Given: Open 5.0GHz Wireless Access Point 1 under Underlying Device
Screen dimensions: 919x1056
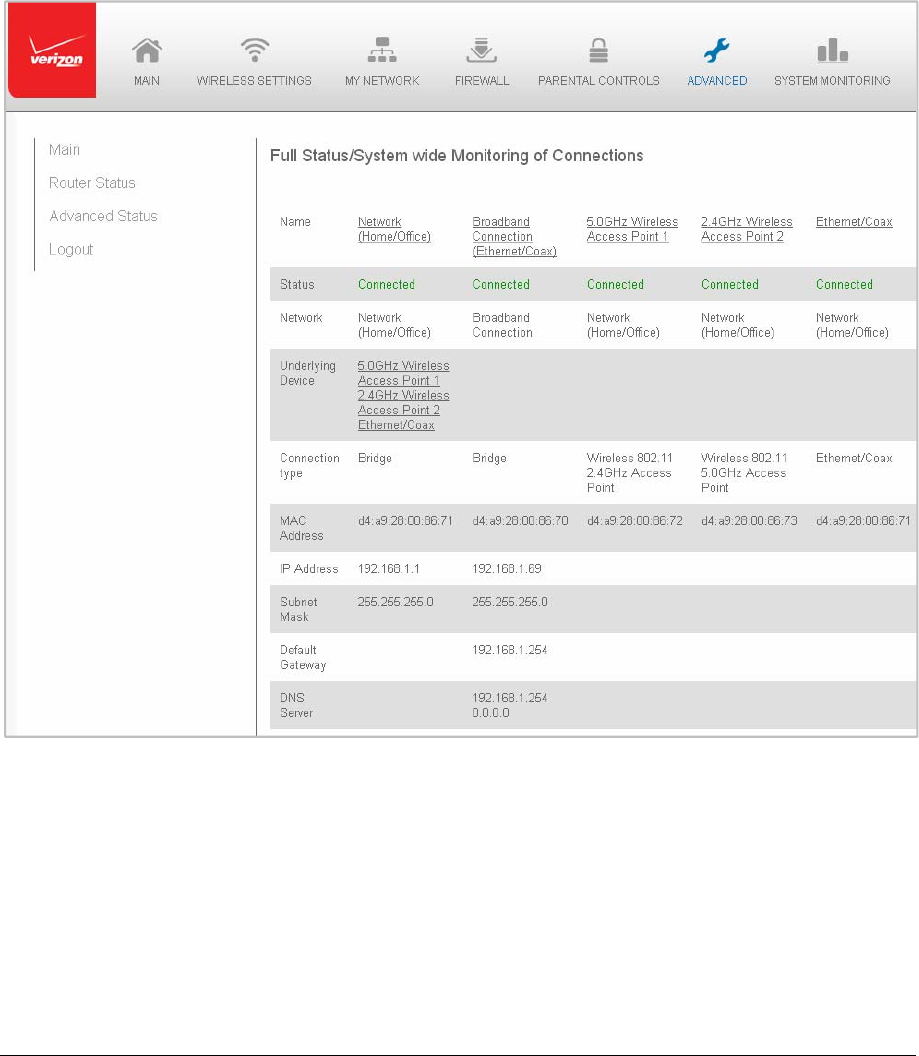Looking at the screenshot, I should (403, 373).
